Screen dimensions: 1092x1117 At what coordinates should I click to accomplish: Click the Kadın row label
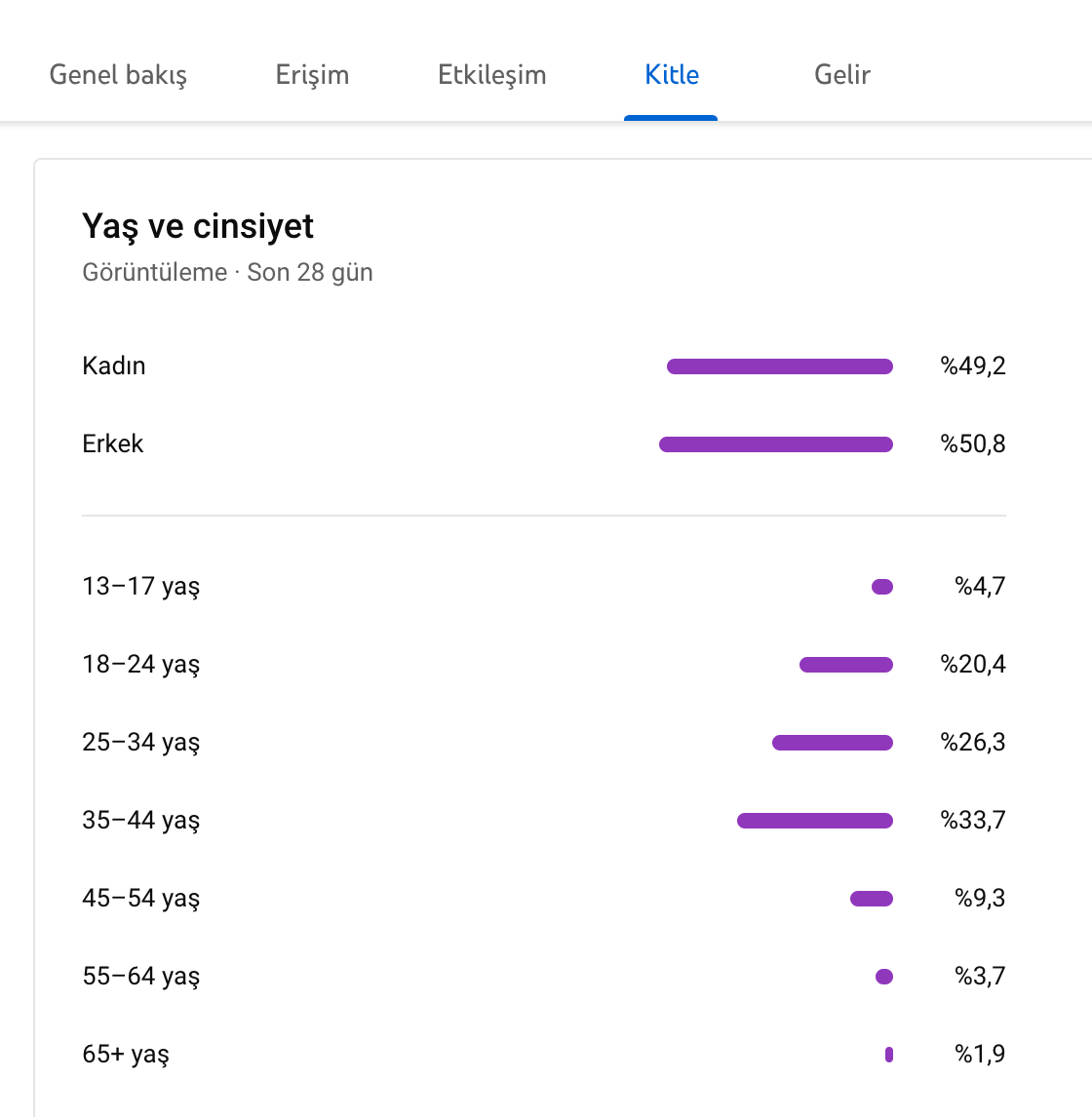tap(114, 366)
